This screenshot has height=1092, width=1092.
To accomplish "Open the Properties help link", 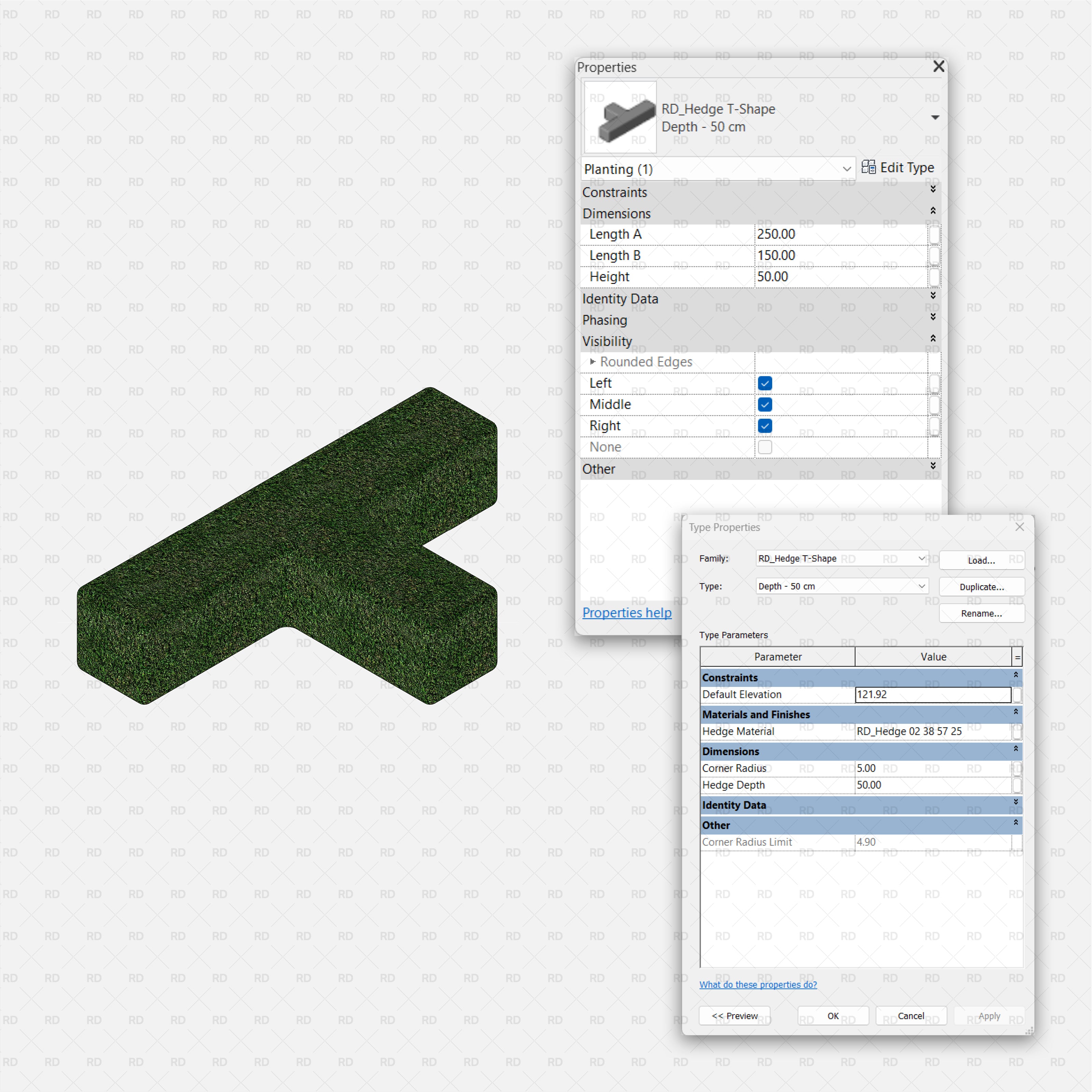I will [627, 613].
